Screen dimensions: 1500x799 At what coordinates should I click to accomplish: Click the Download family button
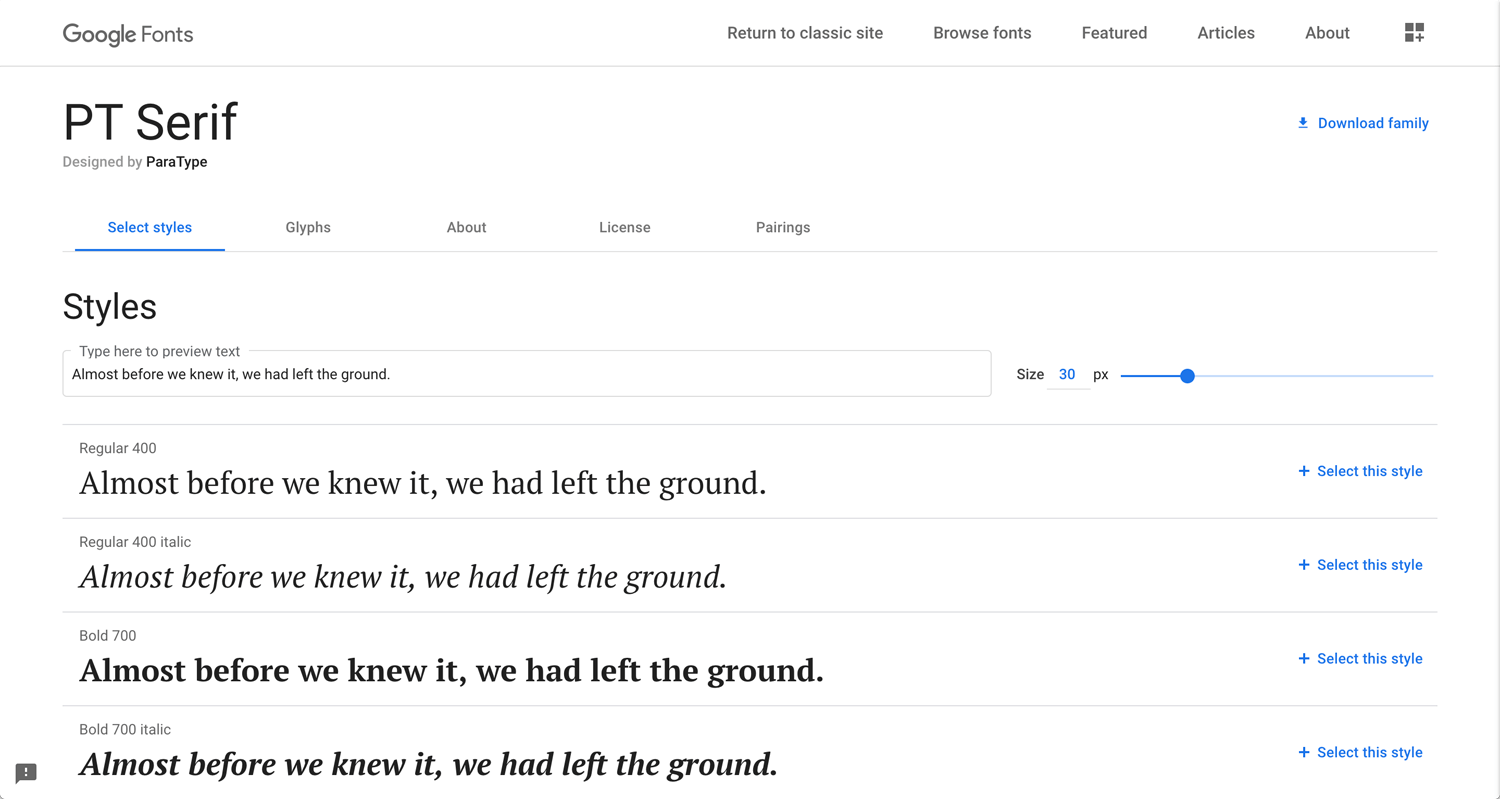click(x=1362, y=123)
